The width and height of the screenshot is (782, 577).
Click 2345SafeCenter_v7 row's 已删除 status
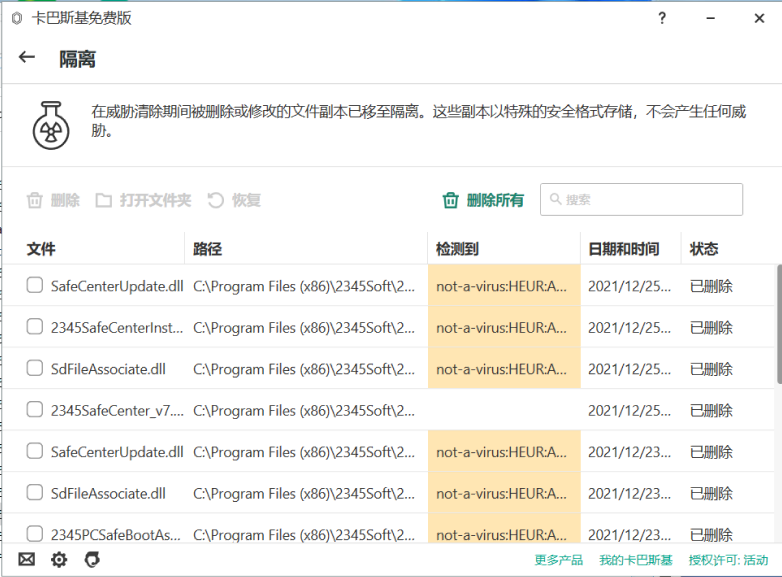pos(711,410)
